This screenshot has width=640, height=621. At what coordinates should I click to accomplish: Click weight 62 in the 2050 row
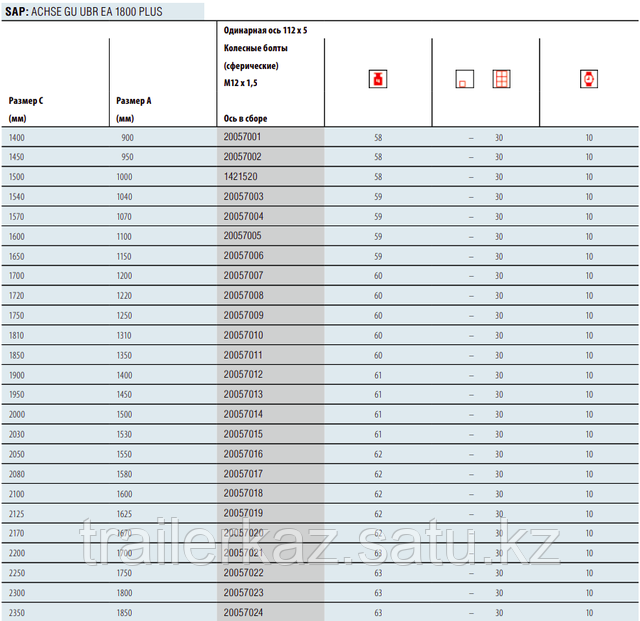[x=378, y=454]
